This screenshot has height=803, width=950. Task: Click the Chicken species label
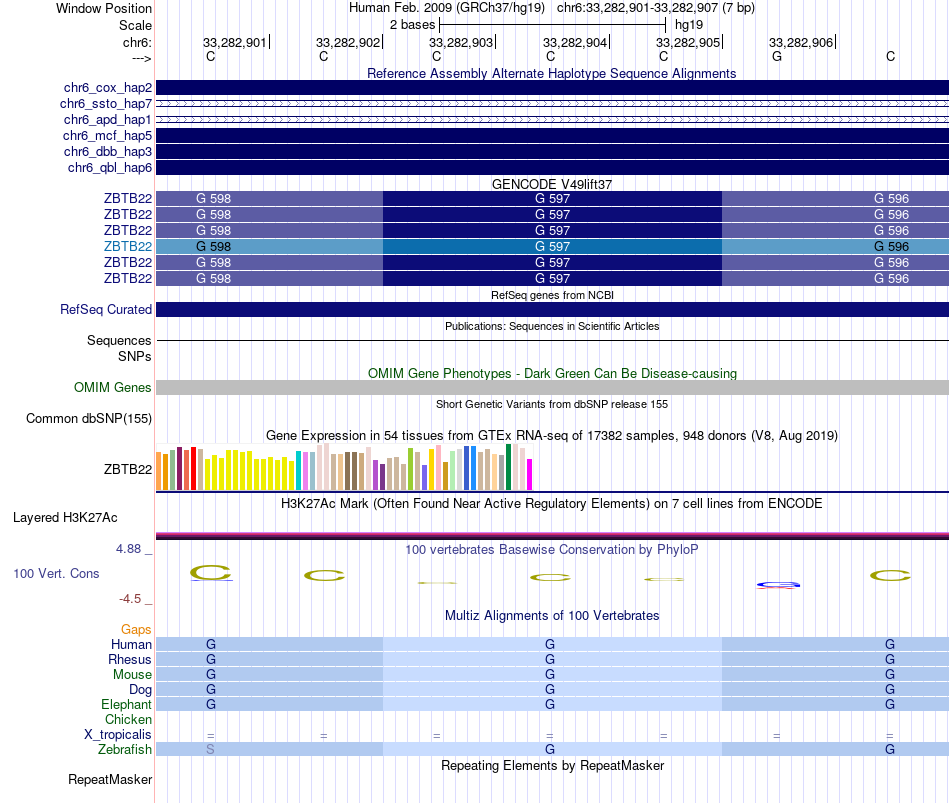[128, 720]
